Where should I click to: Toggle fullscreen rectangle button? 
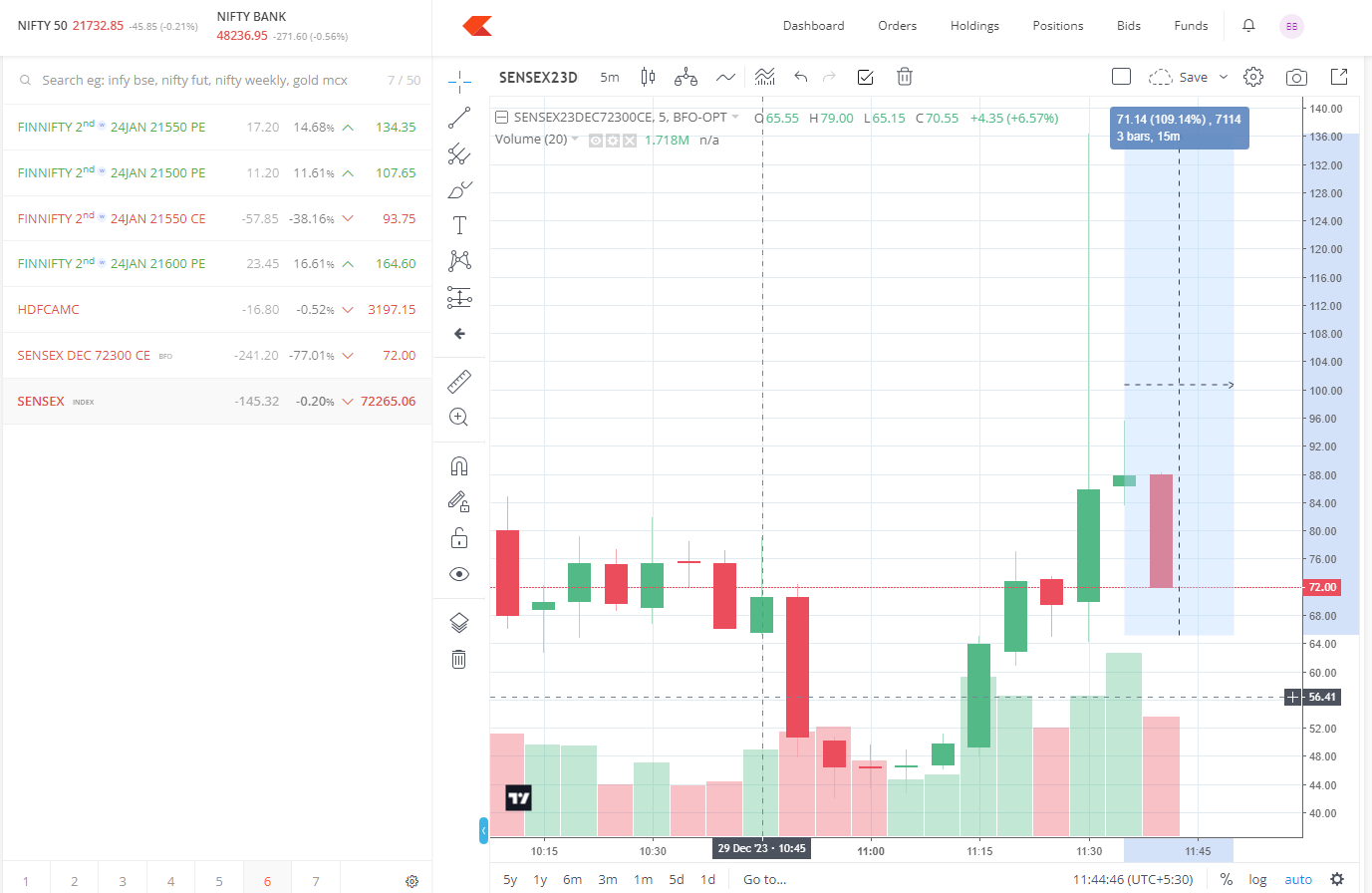coord(1121,77)
